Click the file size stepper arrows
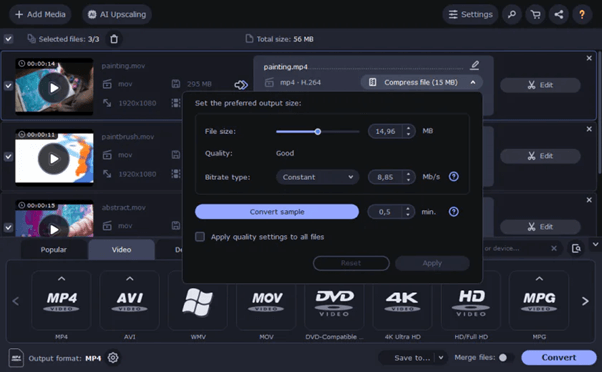Image resolution: width=602 pixels, height=372 pixels. tap(408, 131)
